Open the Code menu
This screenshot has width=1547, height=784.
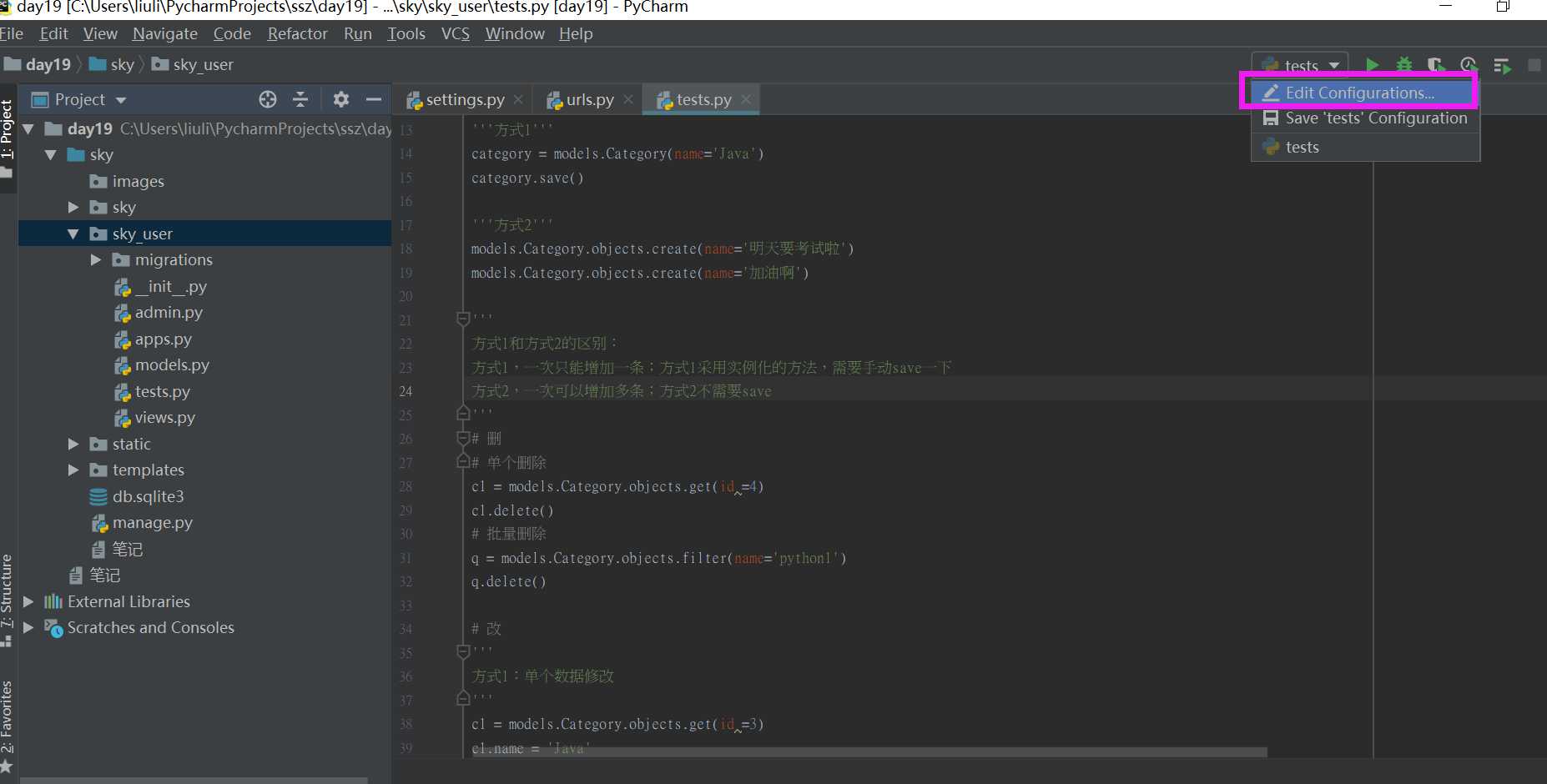point(232,33)
